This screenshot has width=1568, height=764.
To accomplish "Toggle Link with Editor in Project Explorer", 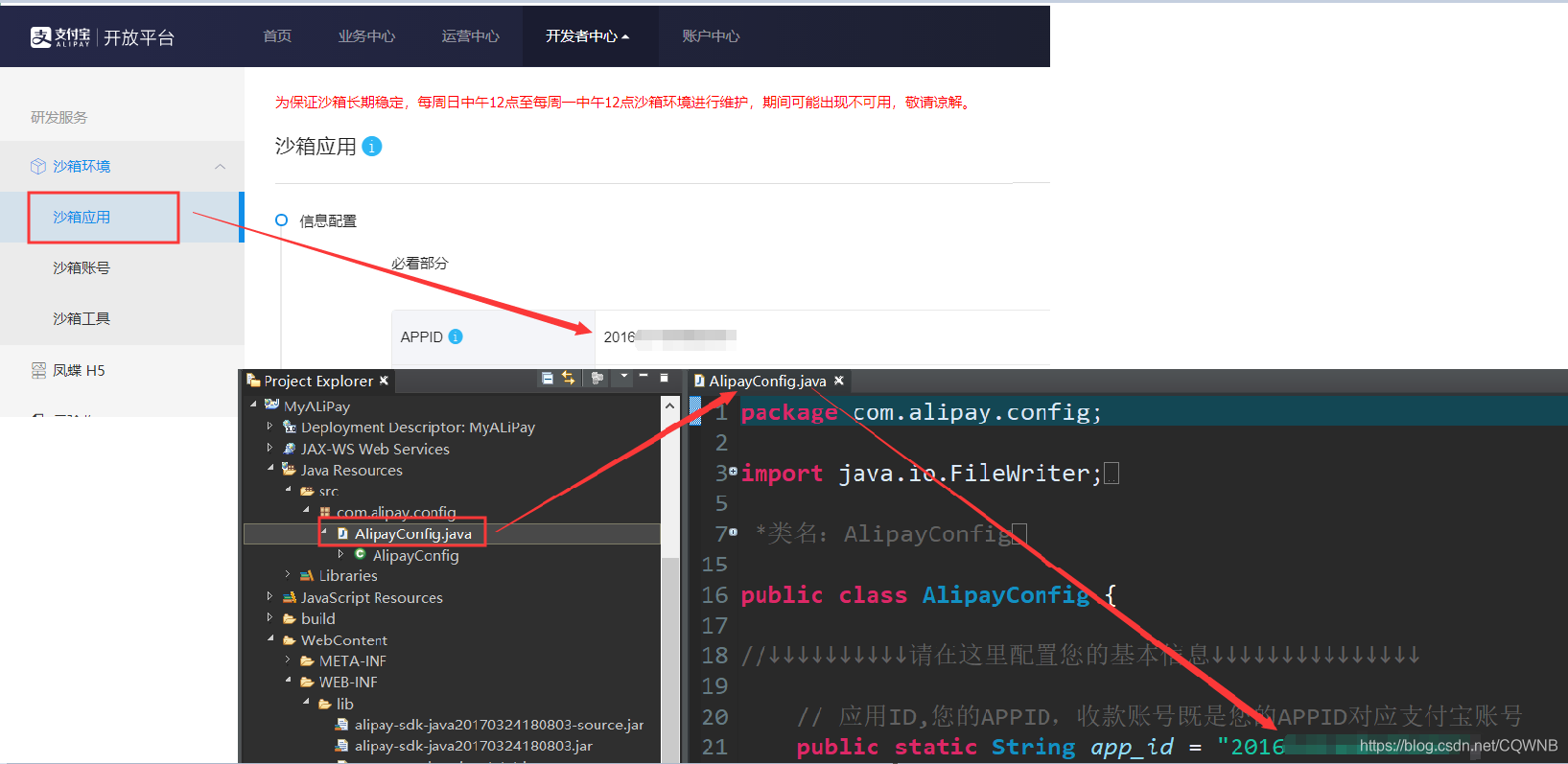I will coord(569,379).
